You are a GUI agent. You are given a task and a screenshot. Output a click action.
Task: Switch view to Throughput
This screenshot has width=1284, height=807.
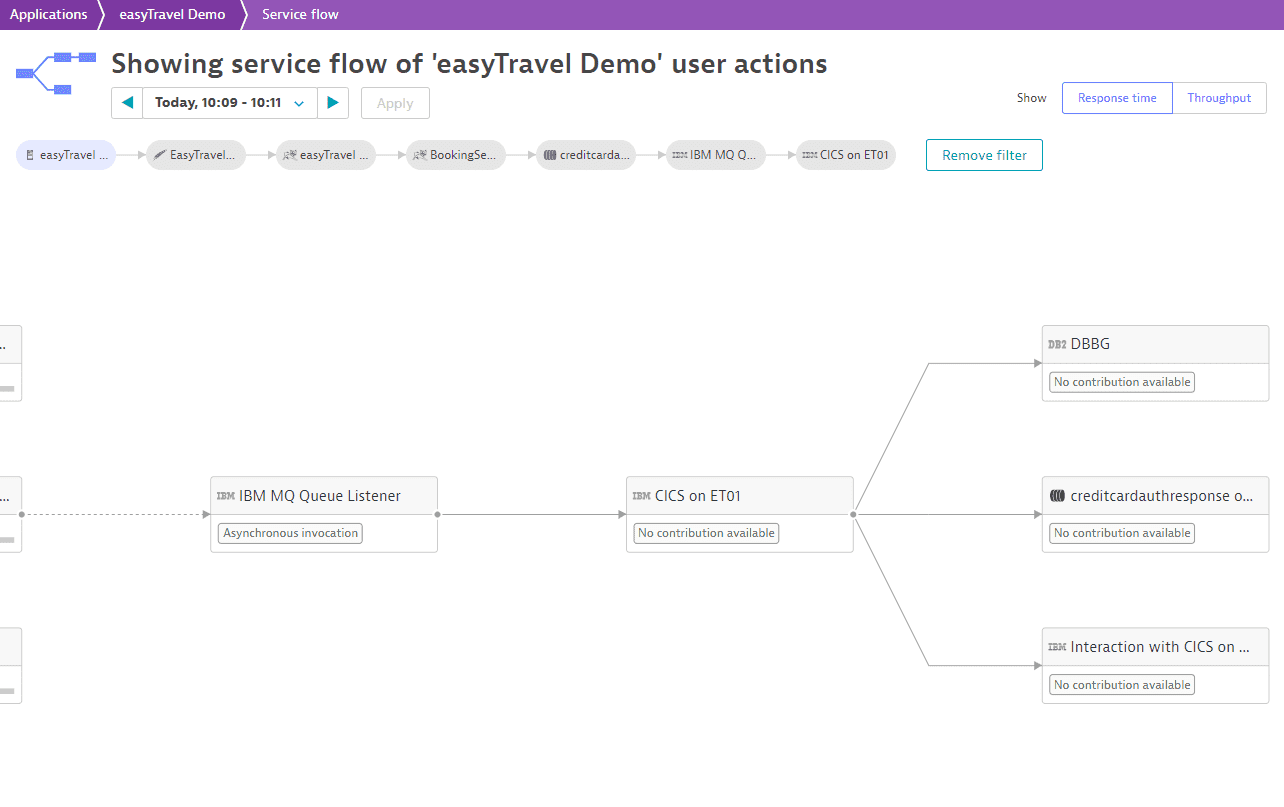(x=1219, y=98)
